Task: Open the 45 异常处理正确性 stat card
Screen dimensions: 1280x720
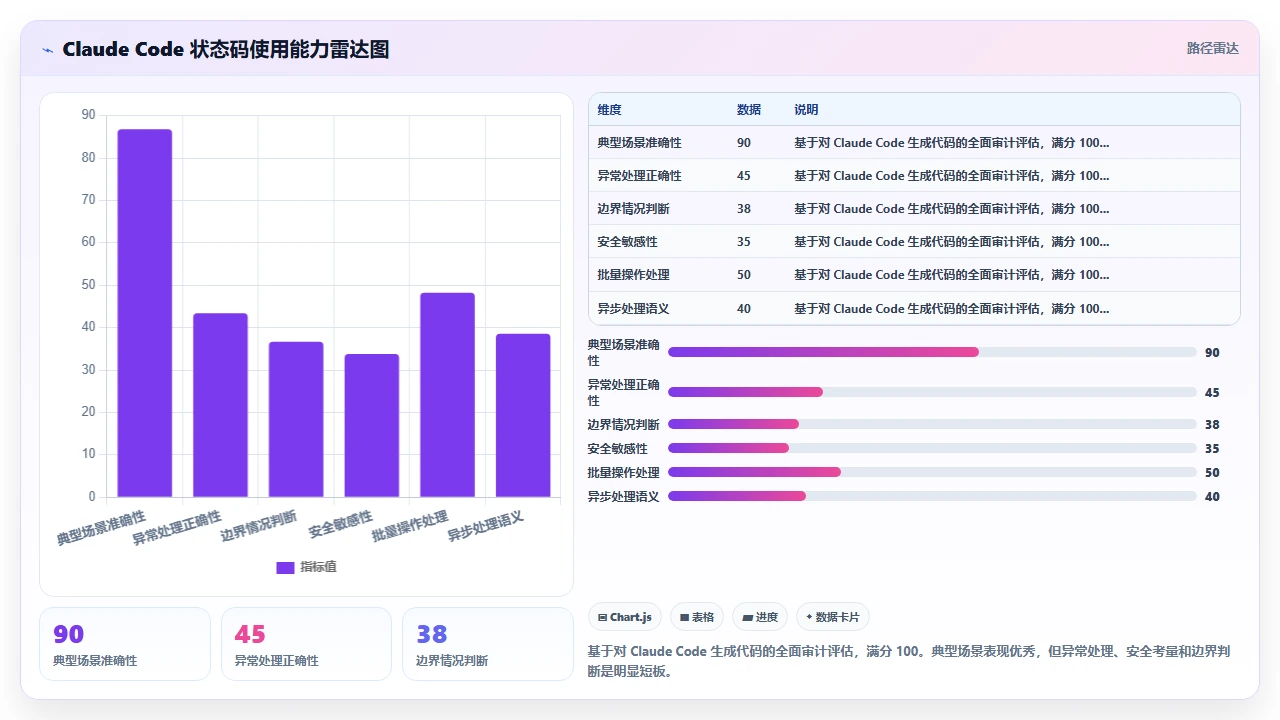Action: point(306,644)
